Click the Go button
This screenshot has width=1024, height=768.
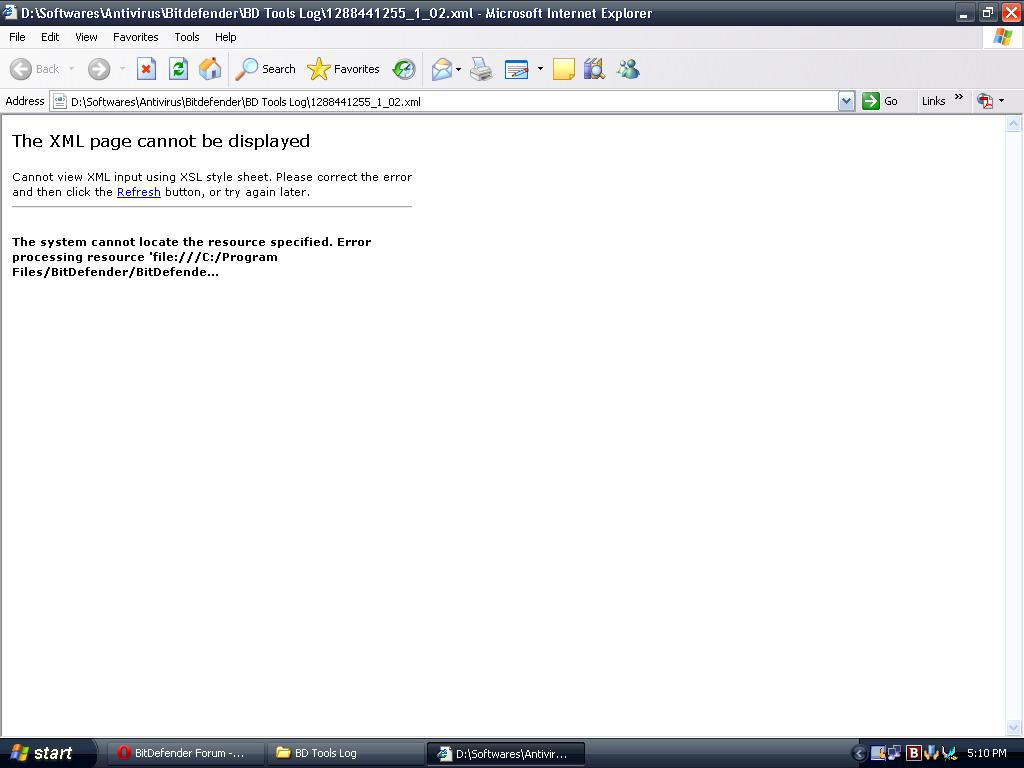pyautogui.click(x=881, y=101)
